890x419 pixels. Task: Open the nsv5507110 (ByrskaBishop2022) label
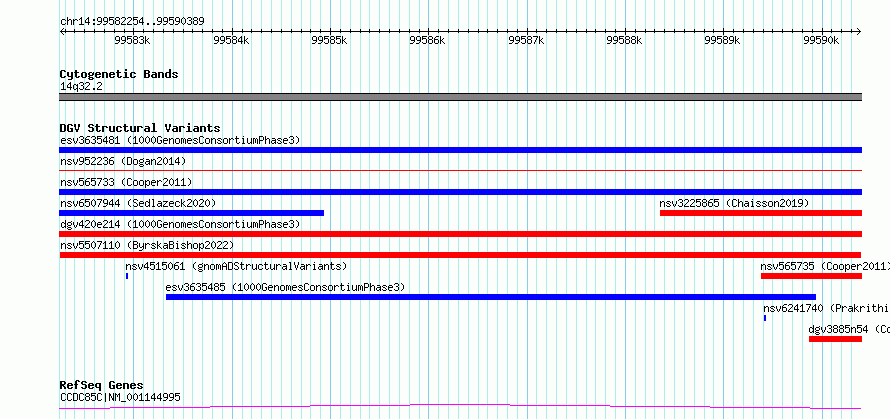[x=147, y=245]
